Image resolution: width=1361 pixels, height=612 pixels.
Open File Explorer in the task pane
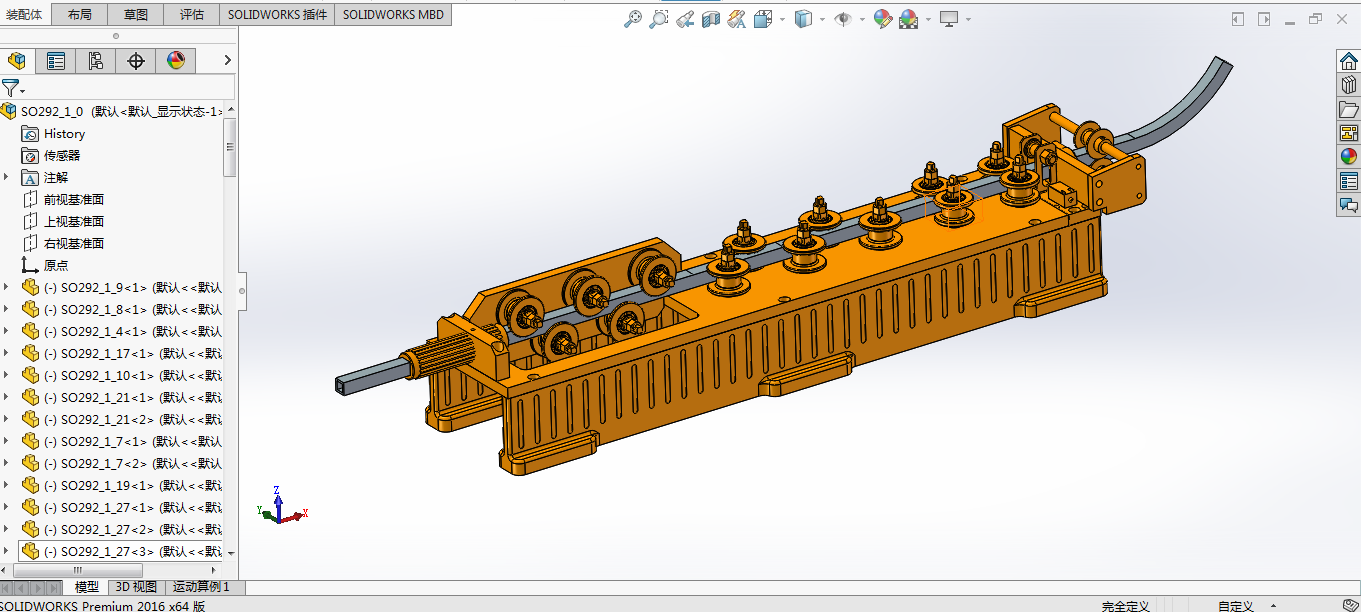(x=1349, y=109)
